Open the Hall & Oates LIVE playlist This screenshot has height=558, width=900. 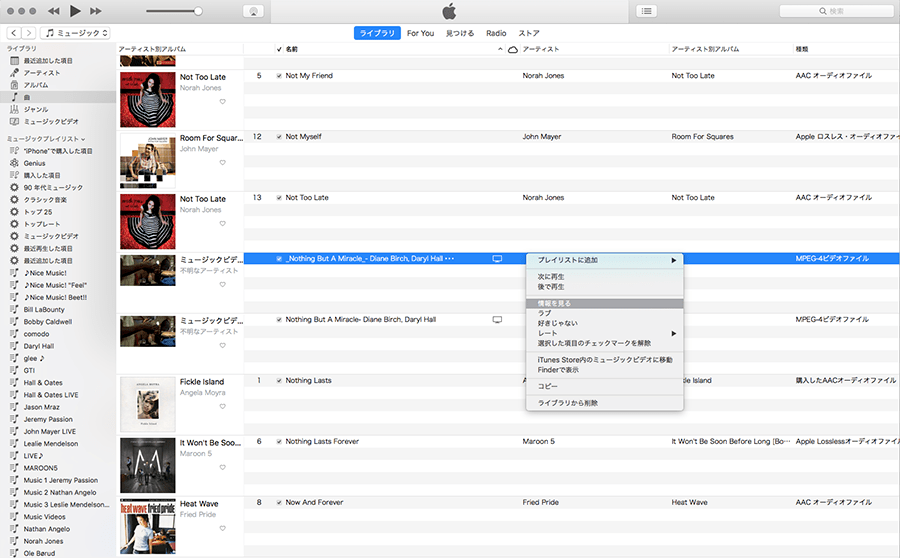coord(51,395)
